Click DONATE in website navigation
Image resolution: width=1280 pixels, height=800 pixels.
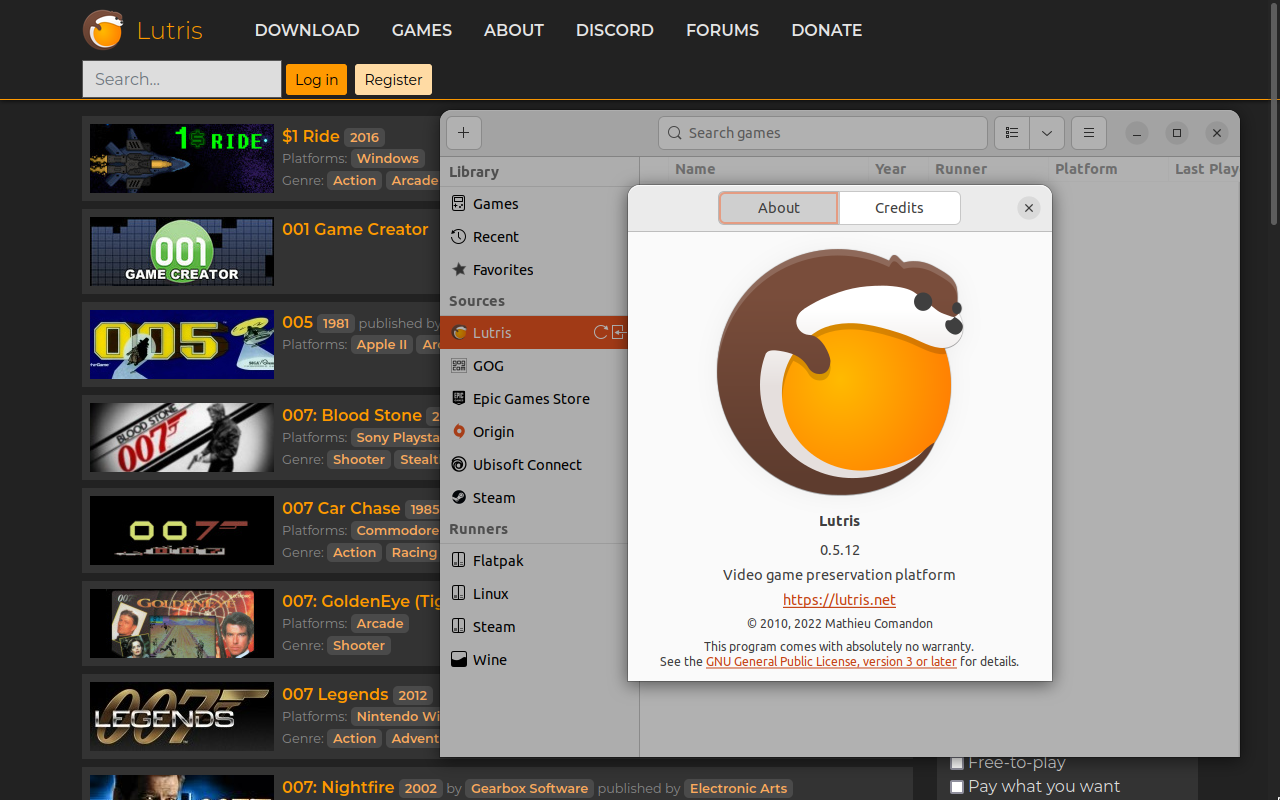(827, 30)
